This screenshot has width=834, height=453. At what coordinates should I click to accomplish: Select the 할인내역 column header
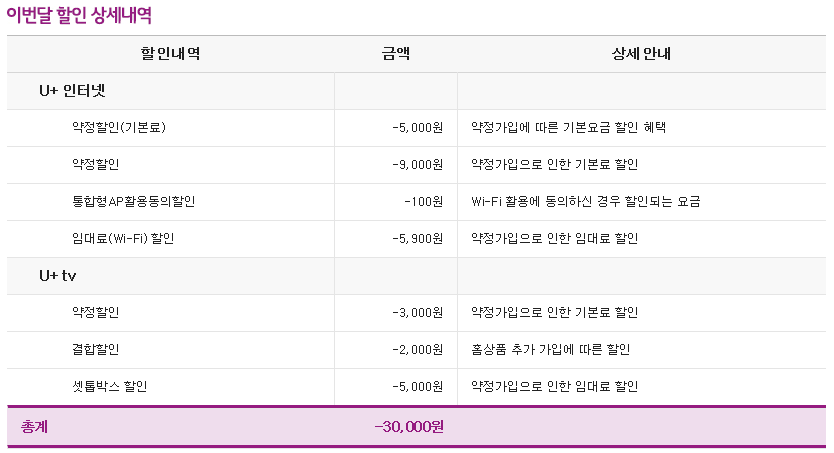(170, 54)
